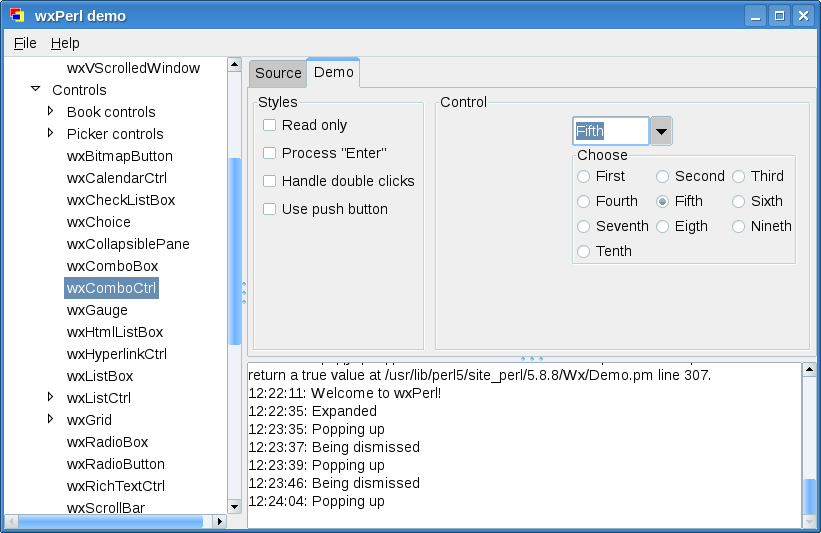Switch to the Source tab
Viewport: 821px width, 533px height.
point(278,73)
